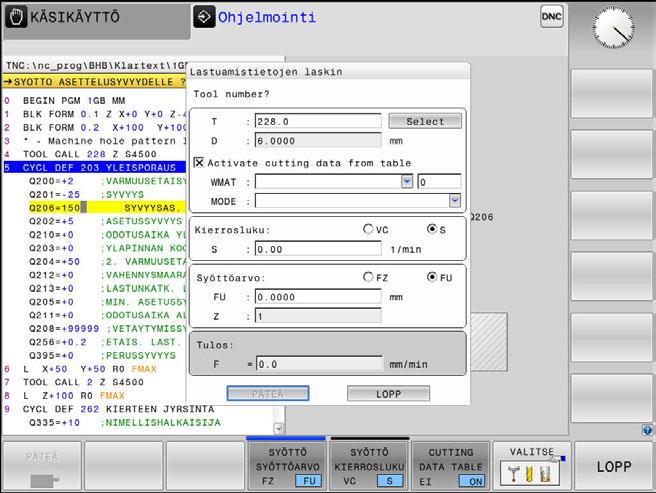This screenshot has width=656, height=493.
Task: Click the F result field in Tulos
Action: 319,364
